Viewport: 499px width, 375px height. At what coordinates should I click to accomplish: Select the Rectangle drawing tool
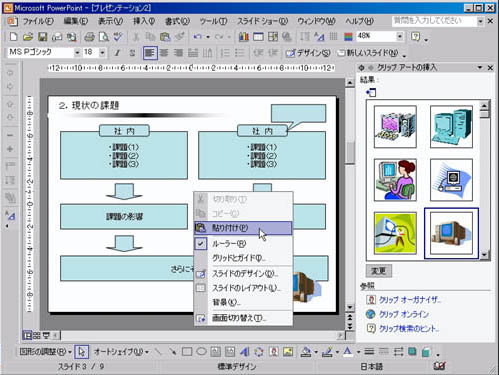[187, 352]
